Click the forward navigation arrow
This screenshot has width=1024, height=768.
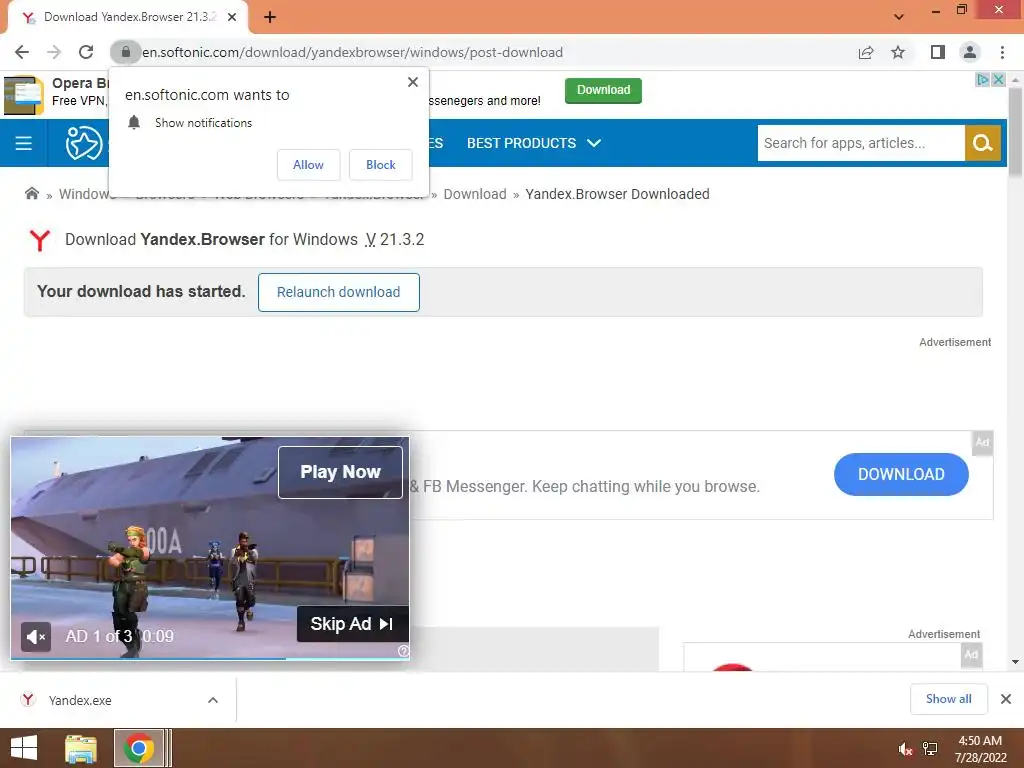[x=54, y=52]
